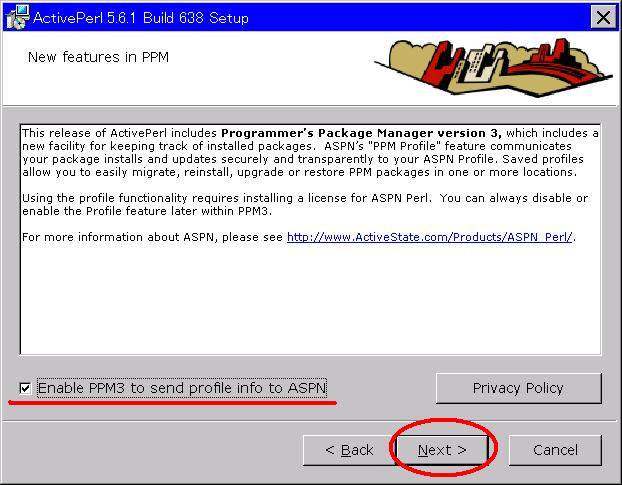Screen dimensions: 622x485
Task: Click the ActiveState city banner image
Action: (493, 67)
